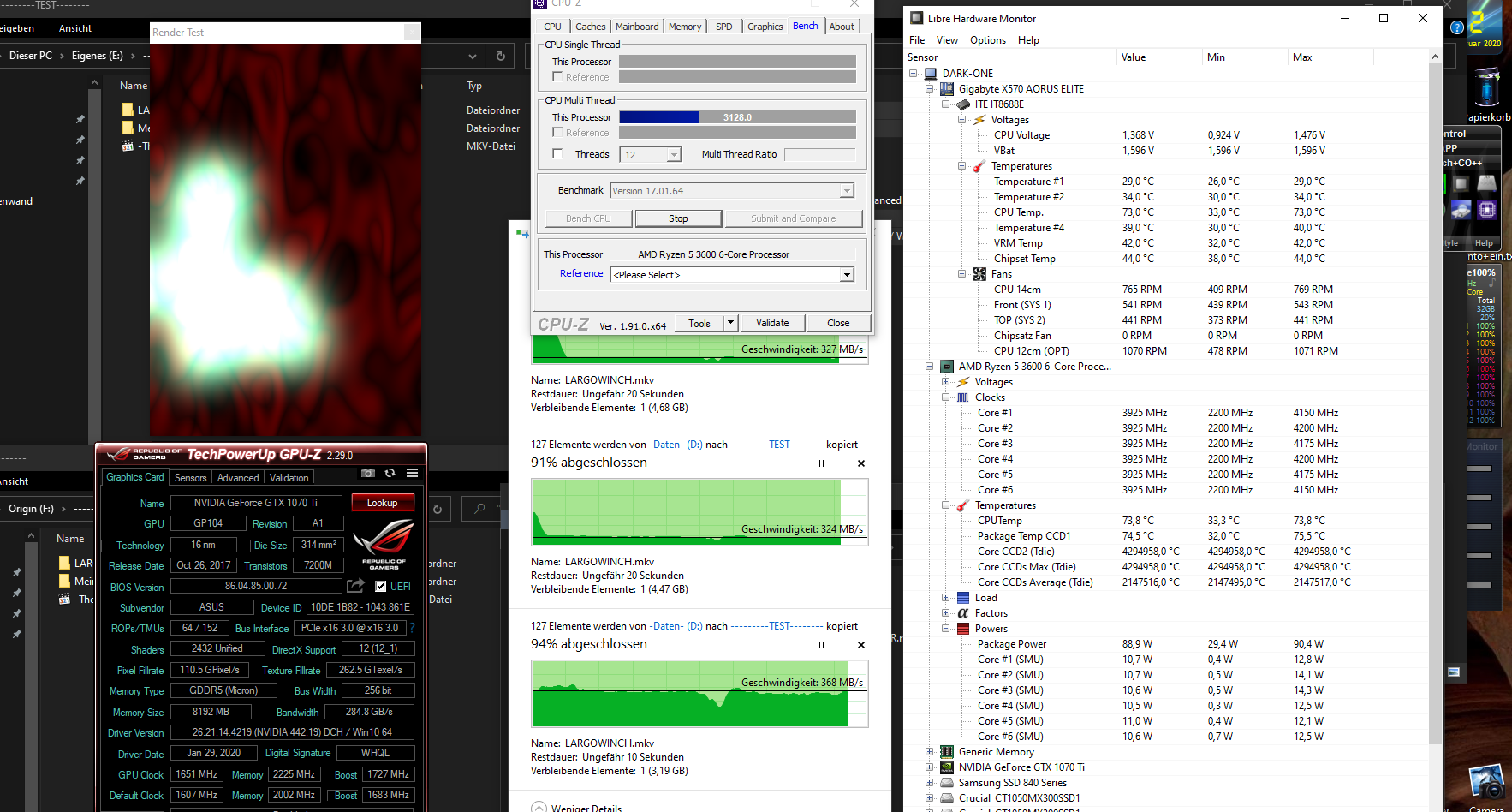Click the ITE Temperatures thermometer icon
This screenshot has width=1512, height=812.
pos(979,166)
